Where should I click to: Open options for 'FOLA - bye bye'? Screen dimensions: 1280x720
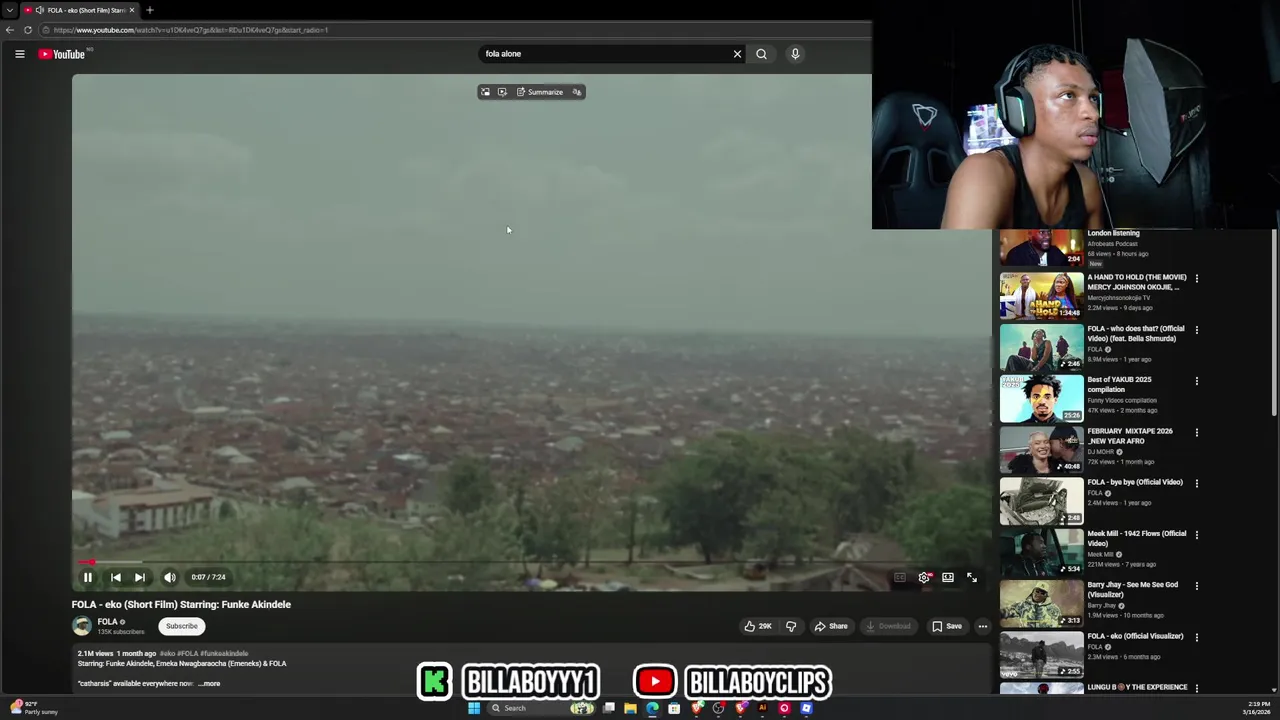1196,483
